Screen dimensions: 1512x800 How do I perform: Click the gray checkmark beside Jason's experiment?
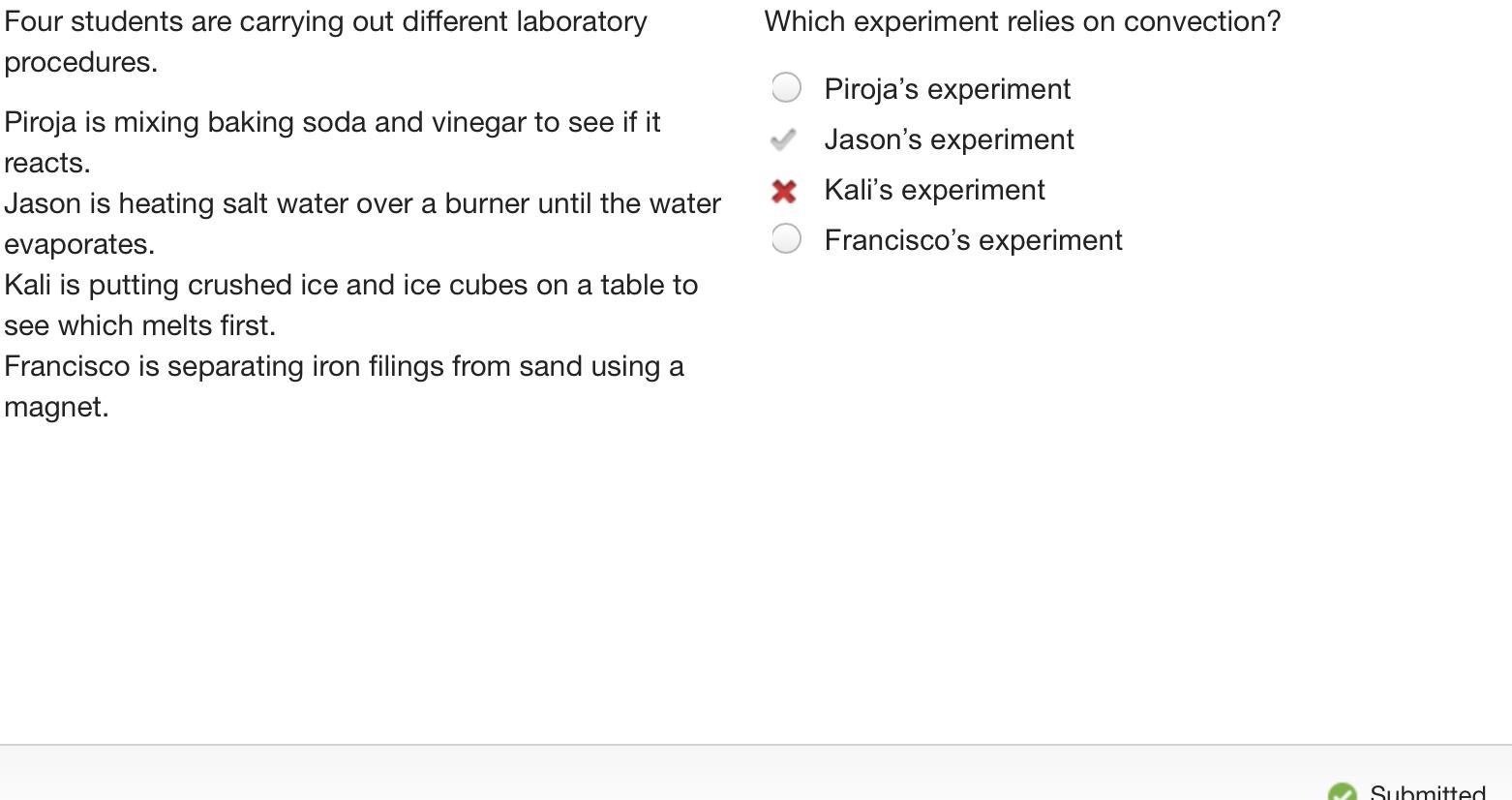point(783,139)
